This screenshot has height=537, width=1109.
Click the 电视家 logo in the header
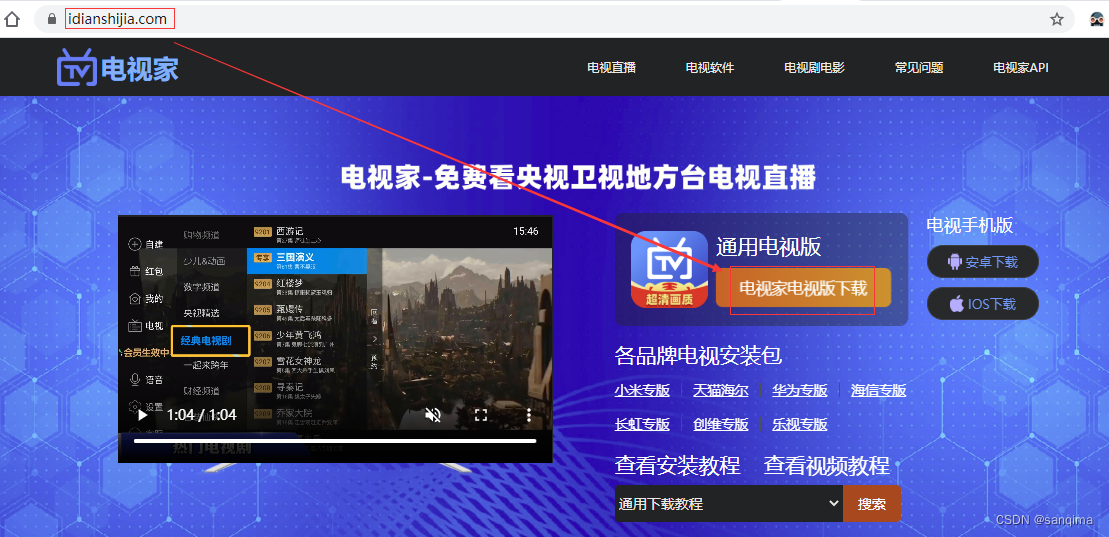pos(117,68)
